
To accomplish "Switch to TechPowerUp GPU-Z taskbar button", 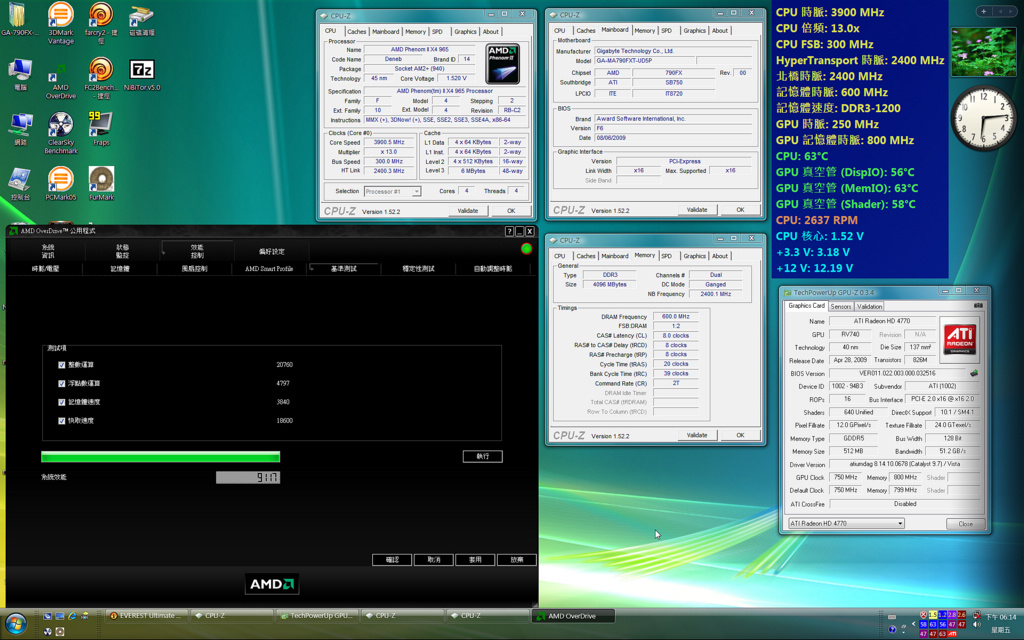I will point(317,615).
